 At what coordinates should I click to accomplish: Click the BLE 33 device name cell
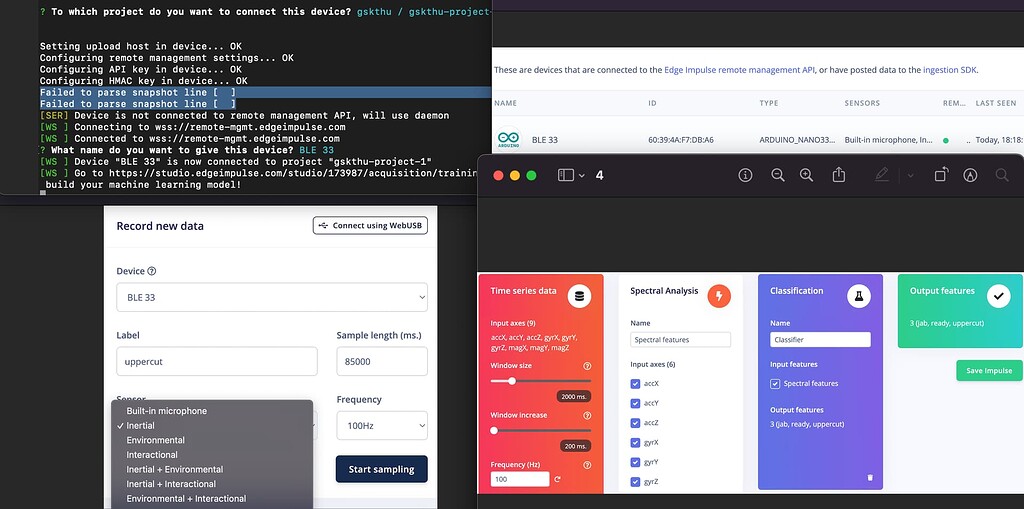(x=545, y=140)
